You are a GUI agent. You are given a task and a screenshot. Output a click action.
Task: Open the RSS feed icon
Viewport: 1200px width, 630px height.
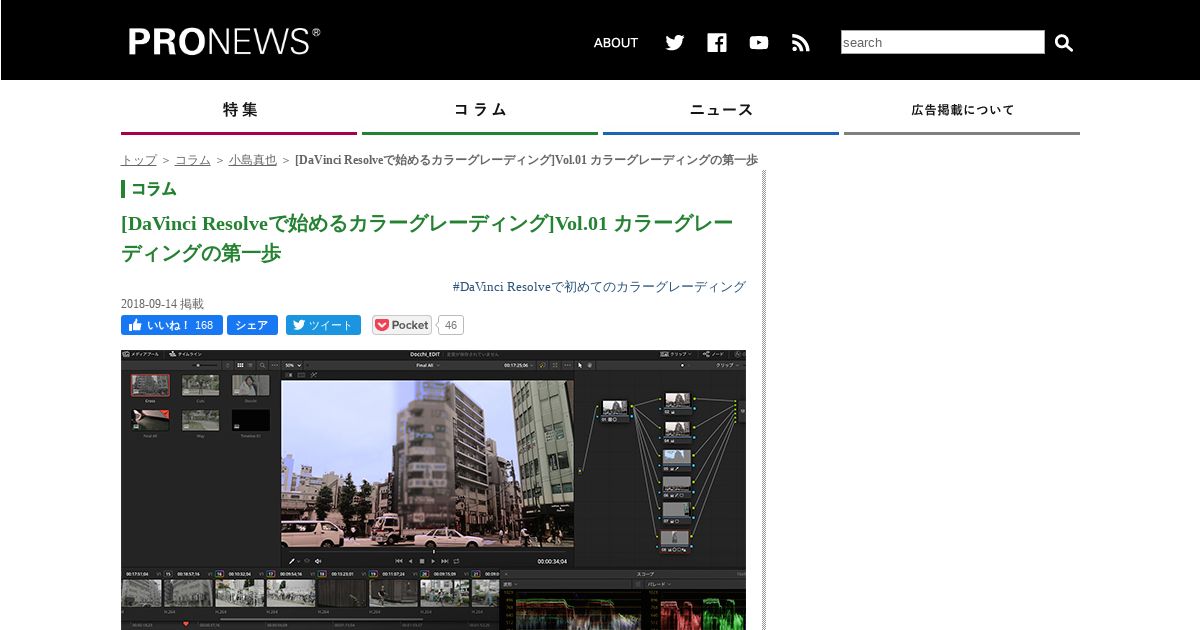801,43
